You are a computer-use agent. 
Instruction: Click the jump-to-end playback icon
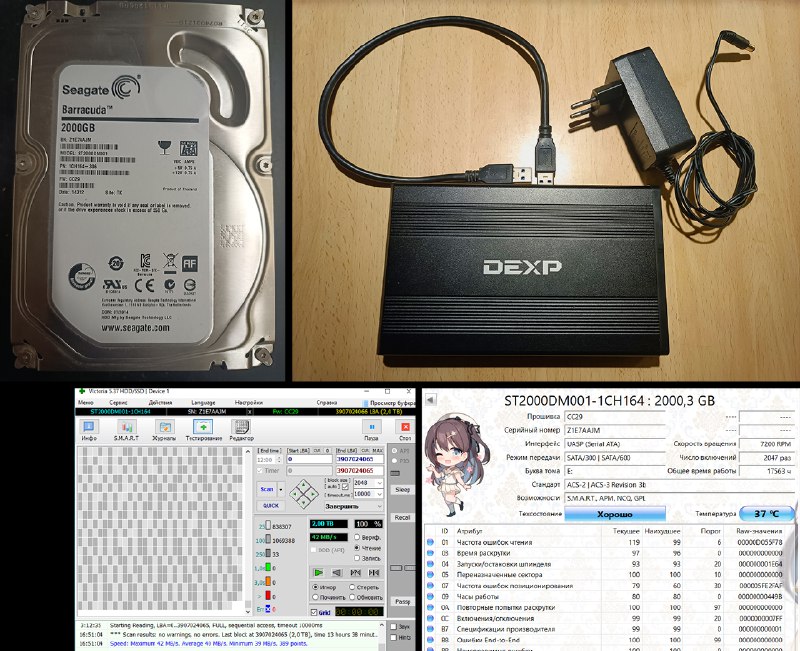(x=374, y=573)
